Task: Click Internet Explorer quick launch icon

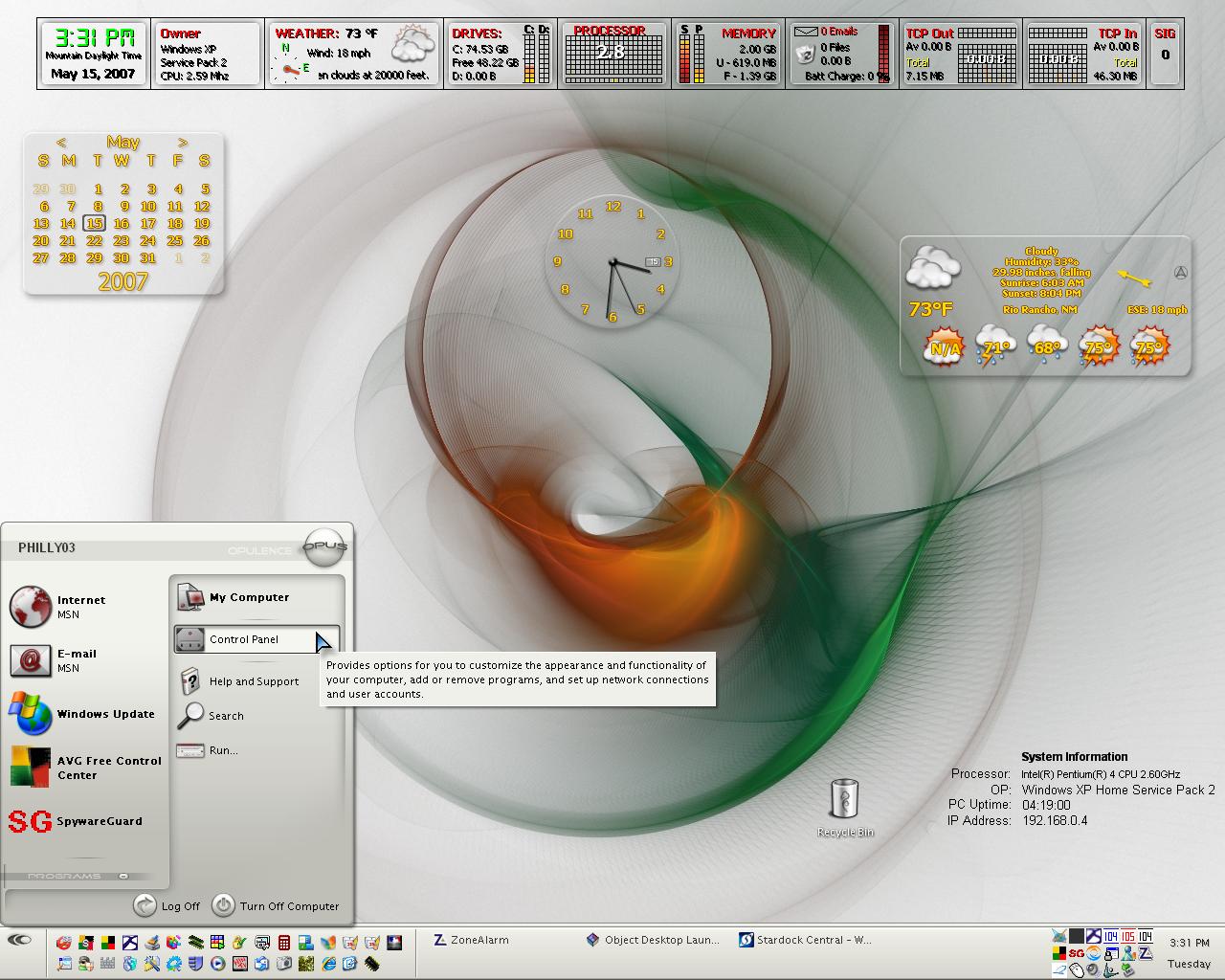Action: click(327, 964)
